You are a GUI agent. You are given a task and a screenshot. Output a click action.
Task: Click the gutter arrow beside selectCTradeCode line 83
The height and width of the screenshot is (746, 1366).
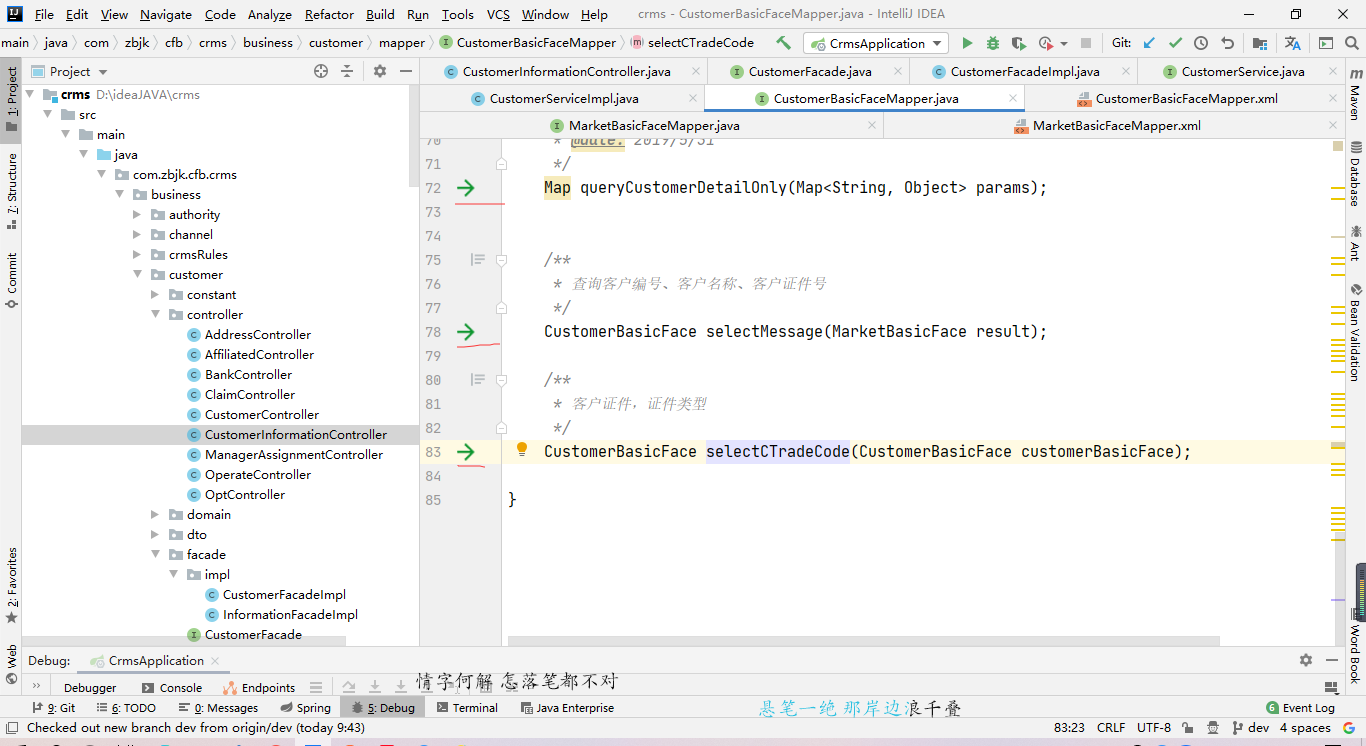[x=466, y=452]
